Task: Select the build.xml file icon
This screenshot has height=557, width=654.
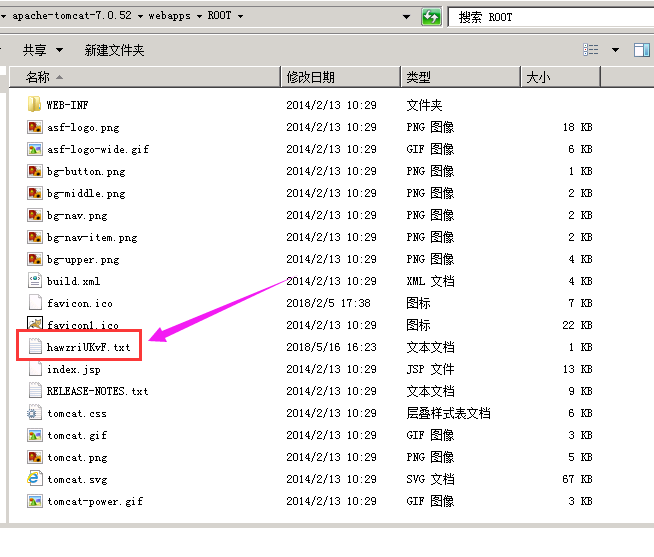Action: pyautogui.click(x=34, y=281)
